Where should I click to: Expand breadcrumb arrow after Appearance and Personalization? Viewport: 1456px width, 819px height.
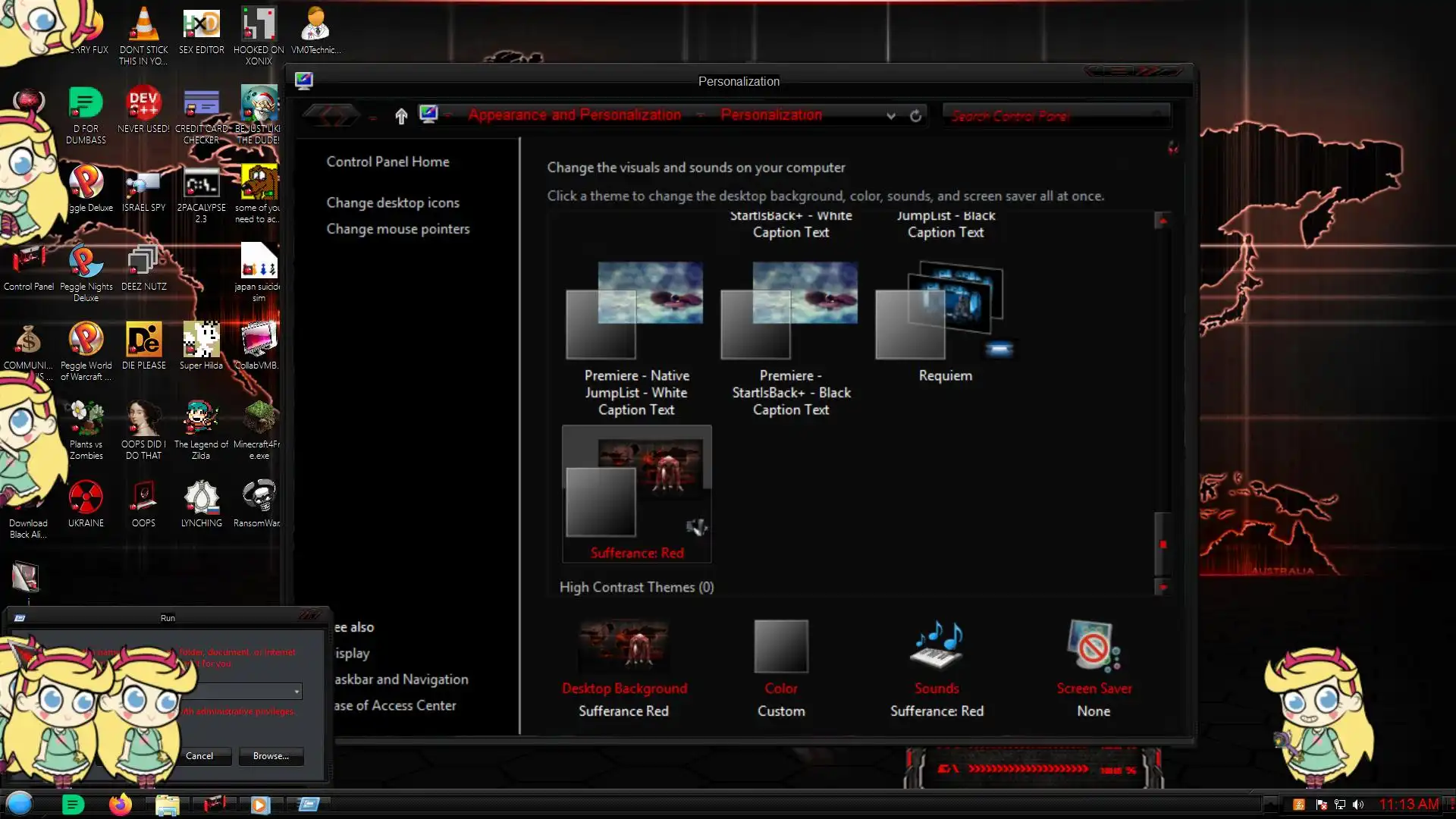(x=701, y=115)
